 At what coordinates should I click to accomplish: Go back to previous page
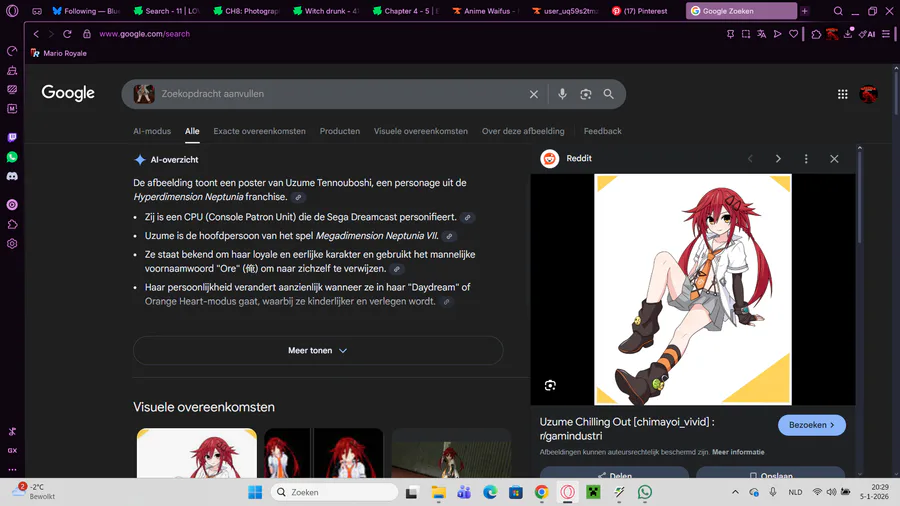pos(36,34)
